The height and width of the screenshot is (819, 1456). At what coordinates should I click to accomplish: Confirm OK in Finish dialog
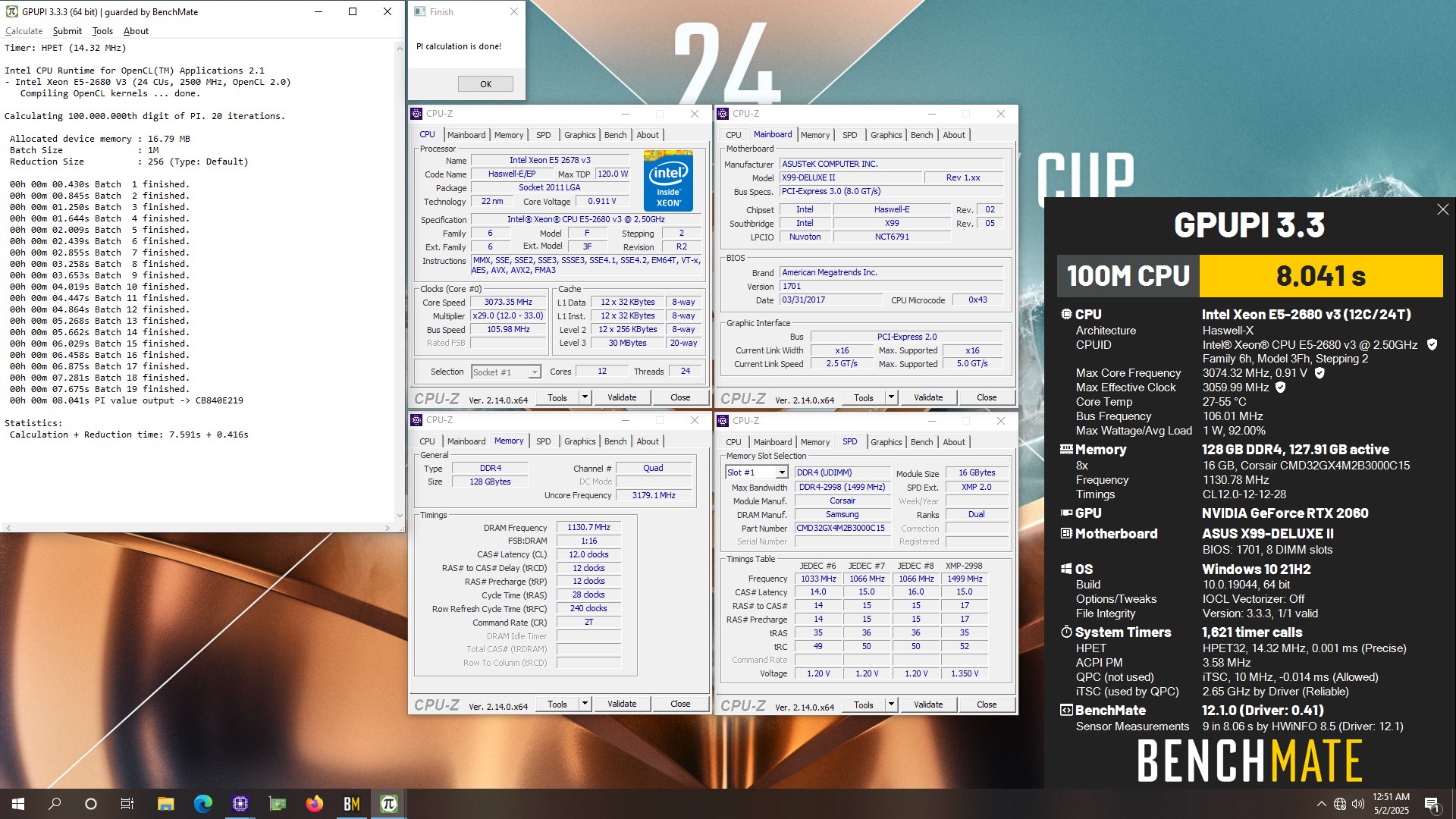click(485, 84)
